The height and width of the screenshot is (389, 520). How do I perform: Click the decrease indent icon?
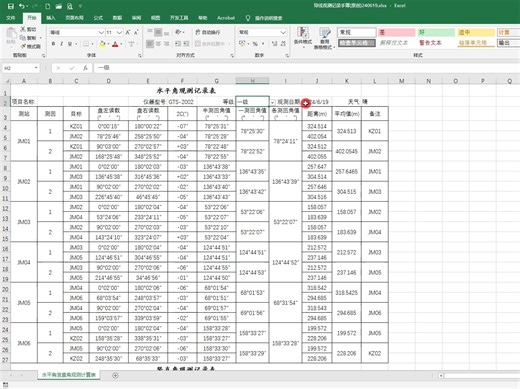[x=178, y=44]
